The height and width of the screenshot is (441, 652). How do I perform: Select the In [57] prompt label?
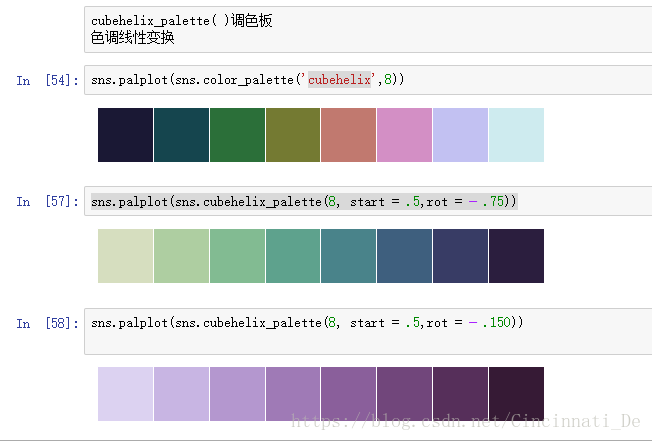(x=47, y=202)
